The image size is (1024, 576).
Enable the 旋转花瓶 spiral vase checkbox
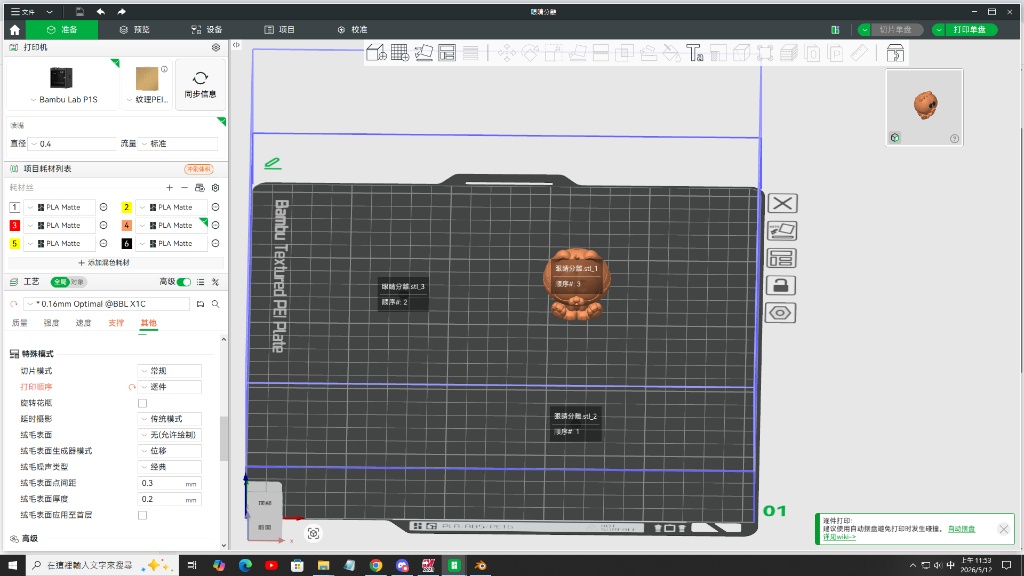click(142, 404)
